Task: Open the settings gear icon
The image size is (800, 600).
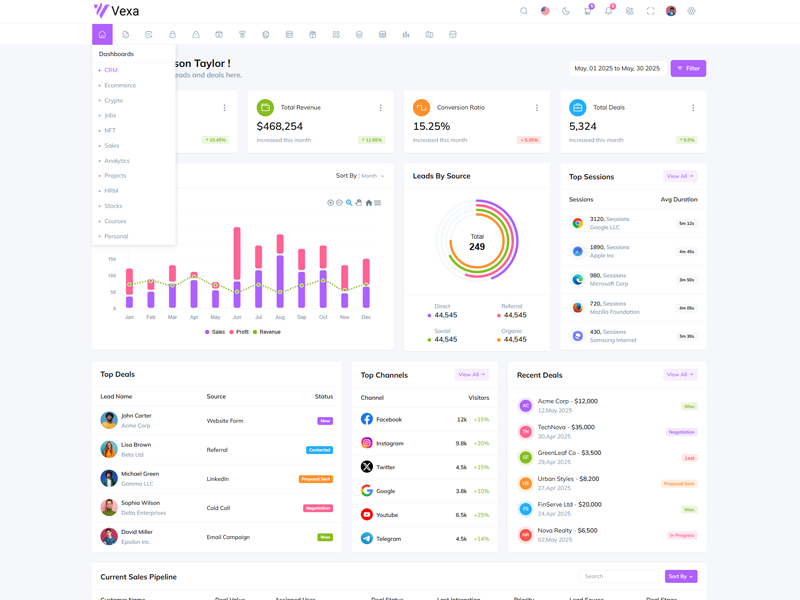Action: click(x=691, y=11)
